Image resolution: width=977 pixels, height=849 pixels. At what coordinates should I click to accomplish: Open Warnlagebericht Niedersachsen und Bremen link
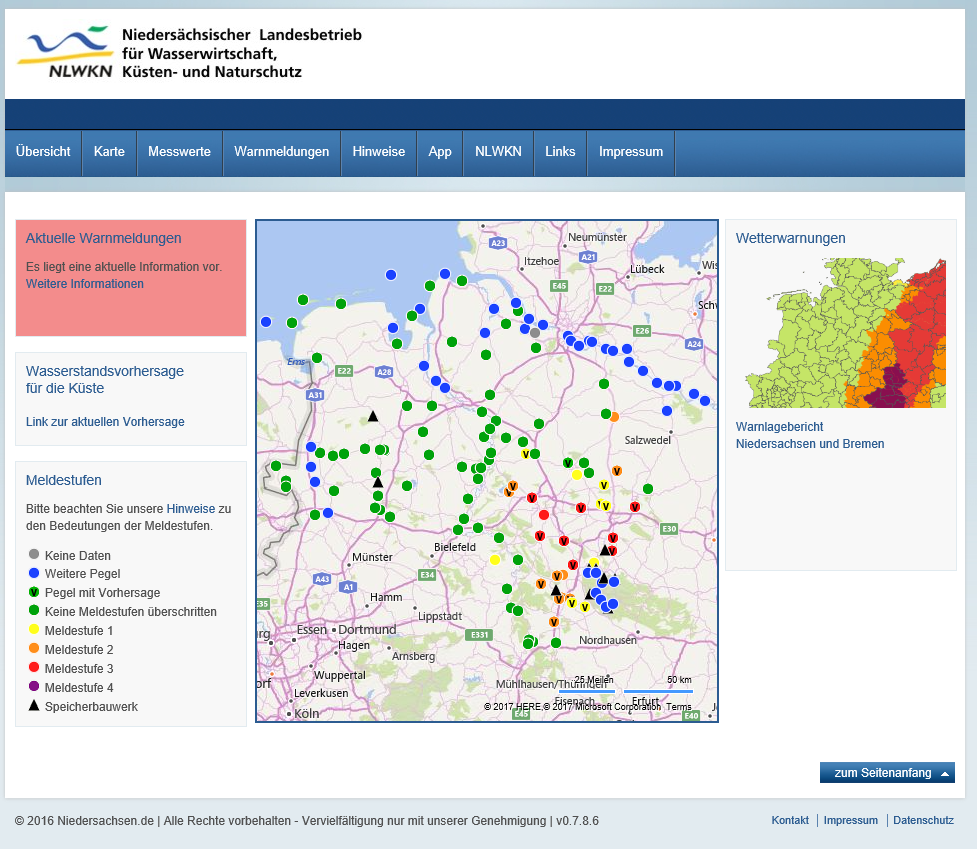810,435
